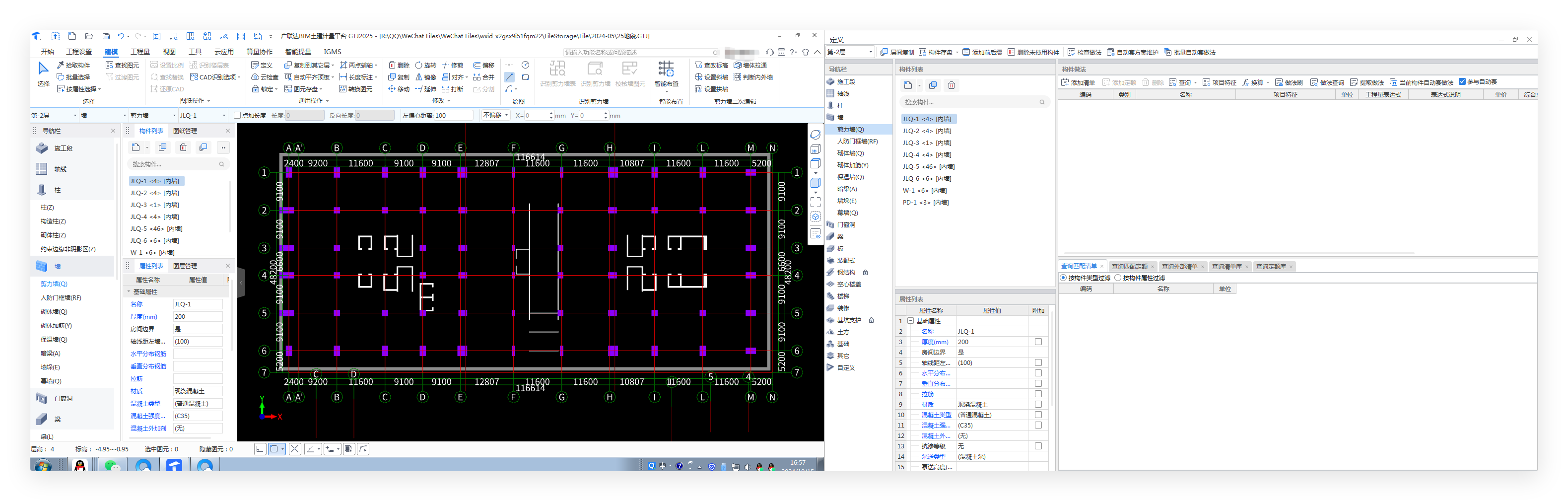Toggle the 点加长度 checkbox
The width and height of the screenshot is (1568, 501).
coord(237,115)
